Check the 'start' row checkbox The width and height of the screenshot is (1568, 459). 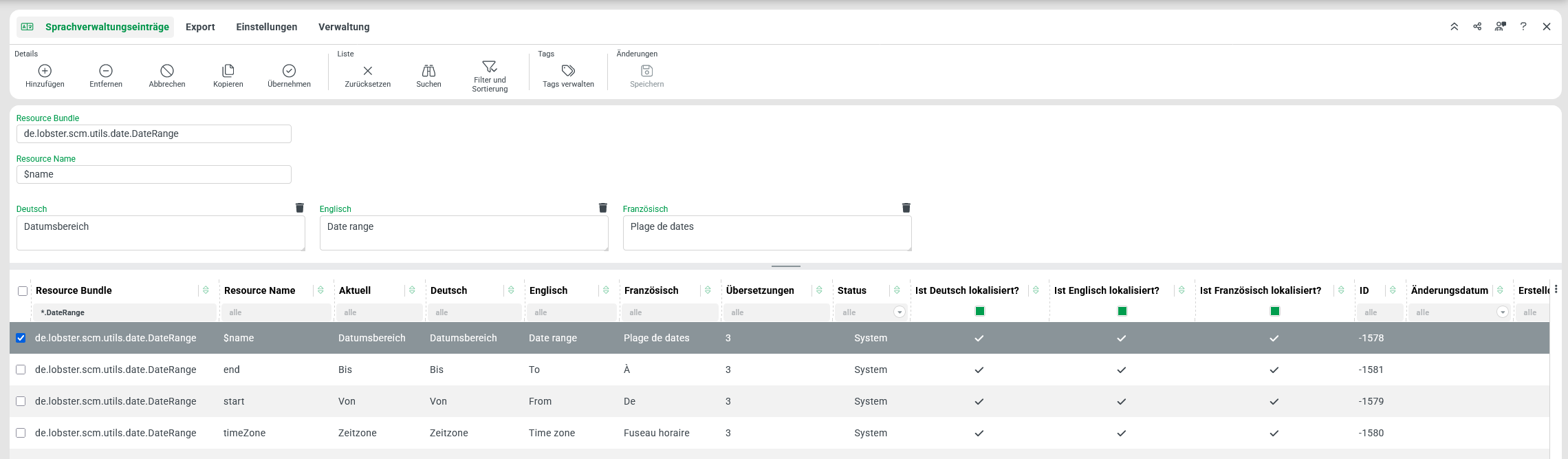[x=21, y=401]
